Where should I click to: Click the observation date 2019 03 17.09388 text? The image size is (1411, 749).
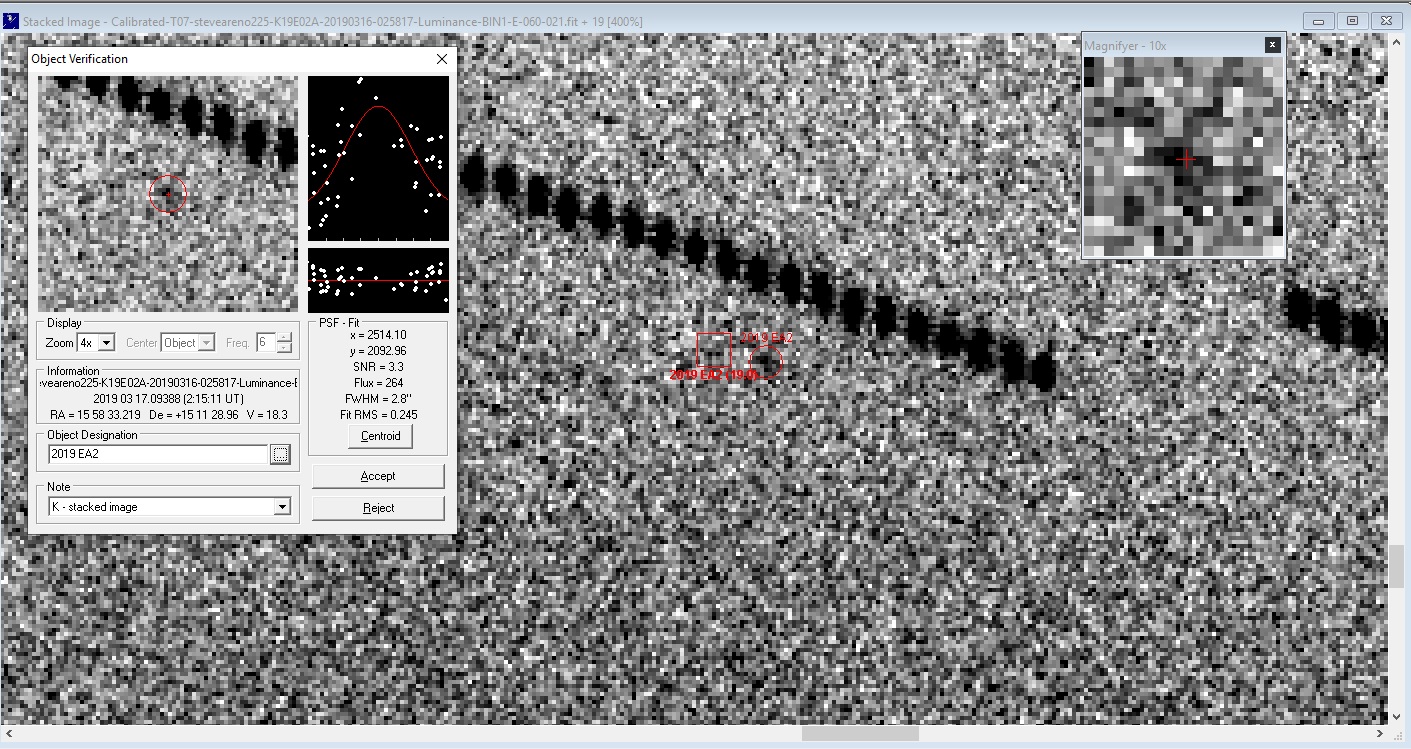click(168, 398)
